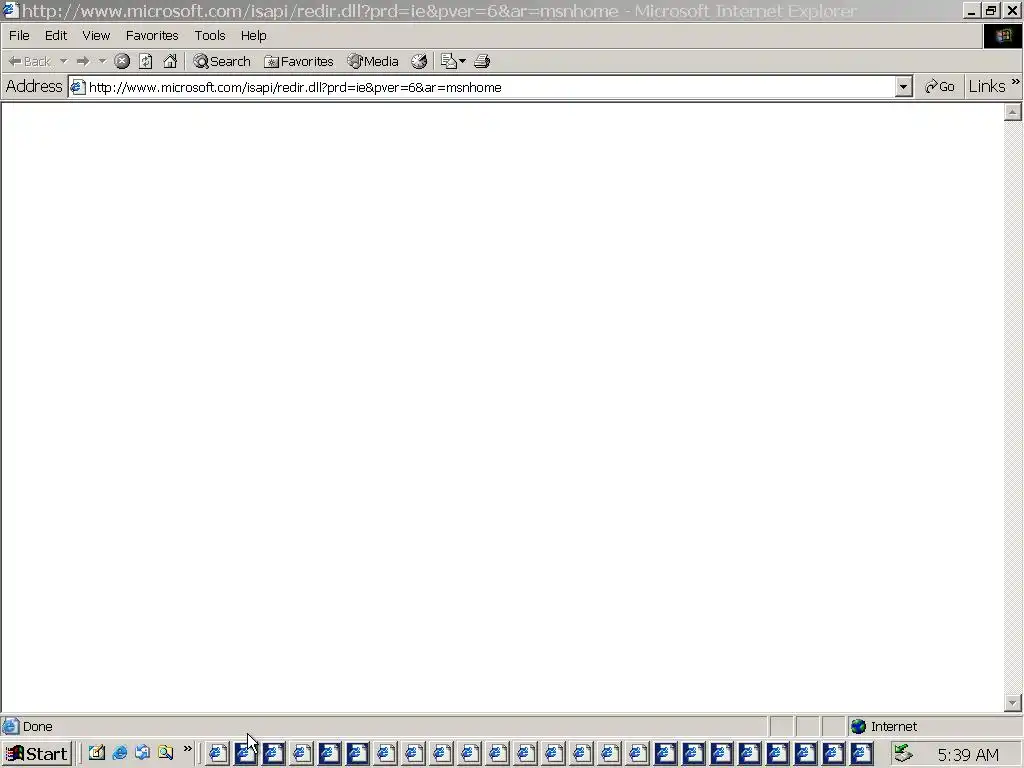Open the Favorites menu in menu bar
Screen dimensions: 1024x768
pos(152,35)
